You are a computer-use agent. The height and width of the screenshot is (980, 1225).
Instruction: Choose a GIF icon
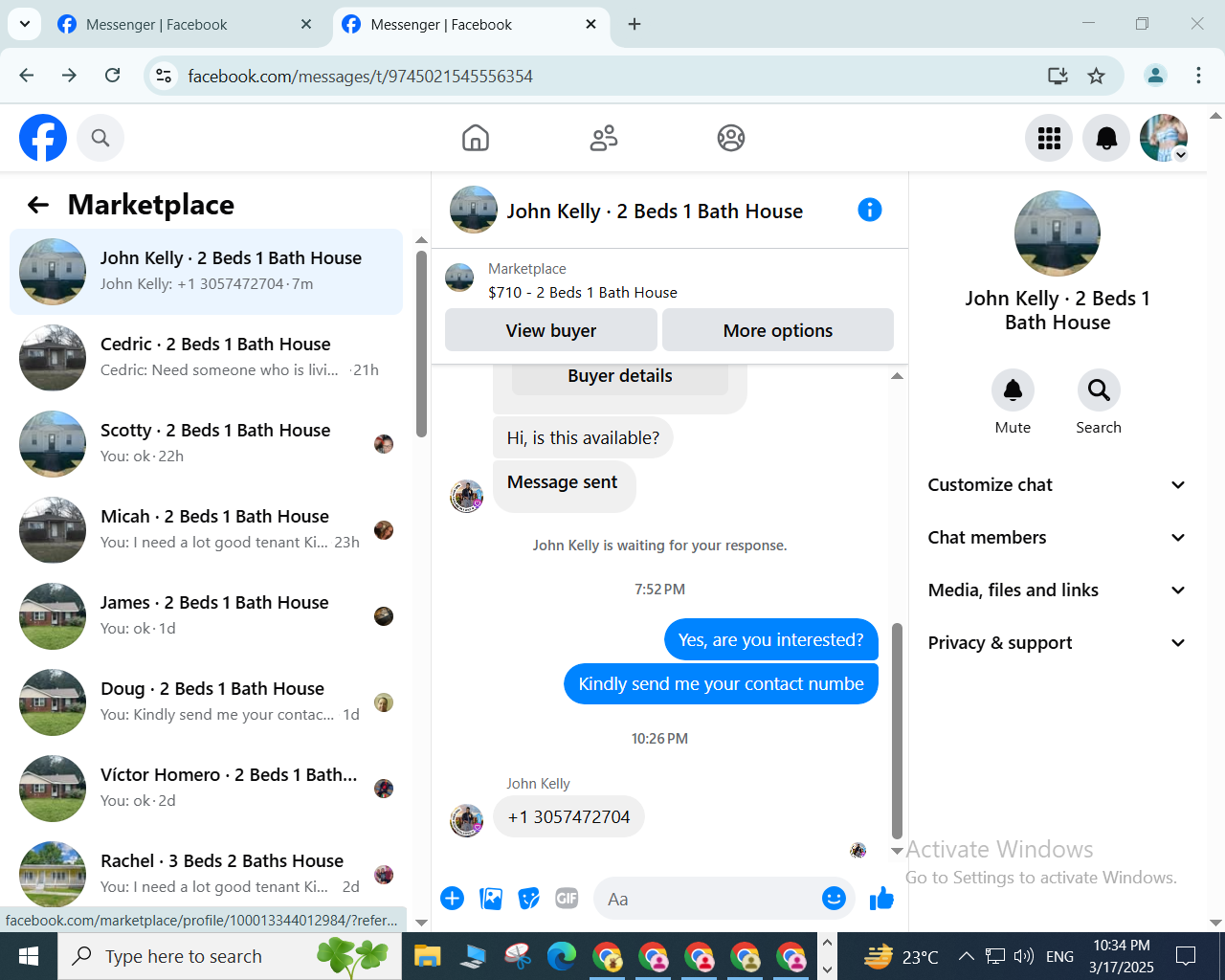pyautogui.click(x=567, y=898)
